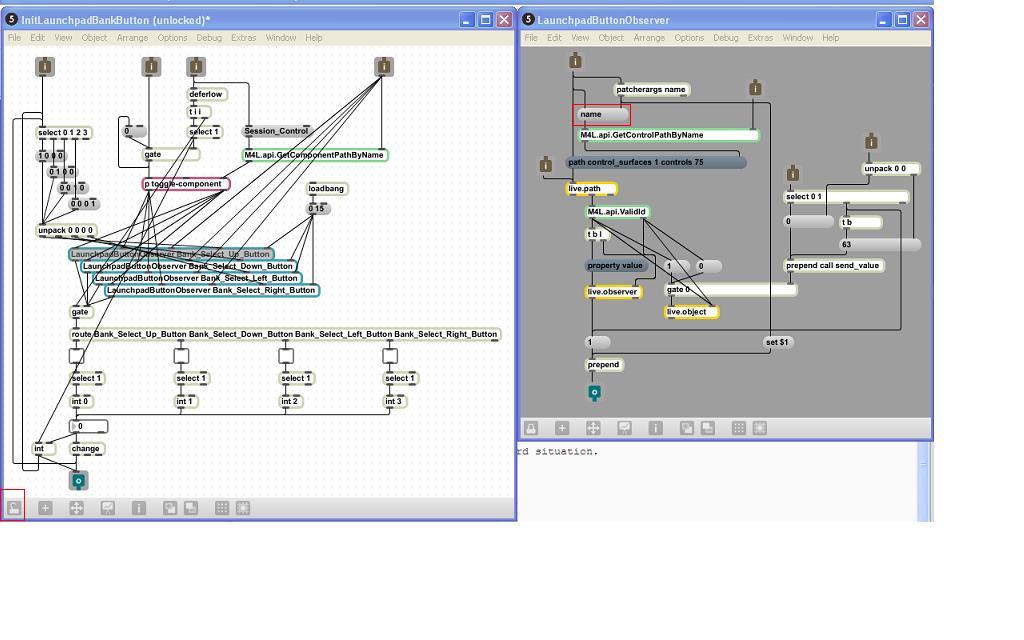The width and height of the screenshot is (1024, 640).
Task: Select the 'unpack 0 0 0 0' object
Action: pos(67,230)
